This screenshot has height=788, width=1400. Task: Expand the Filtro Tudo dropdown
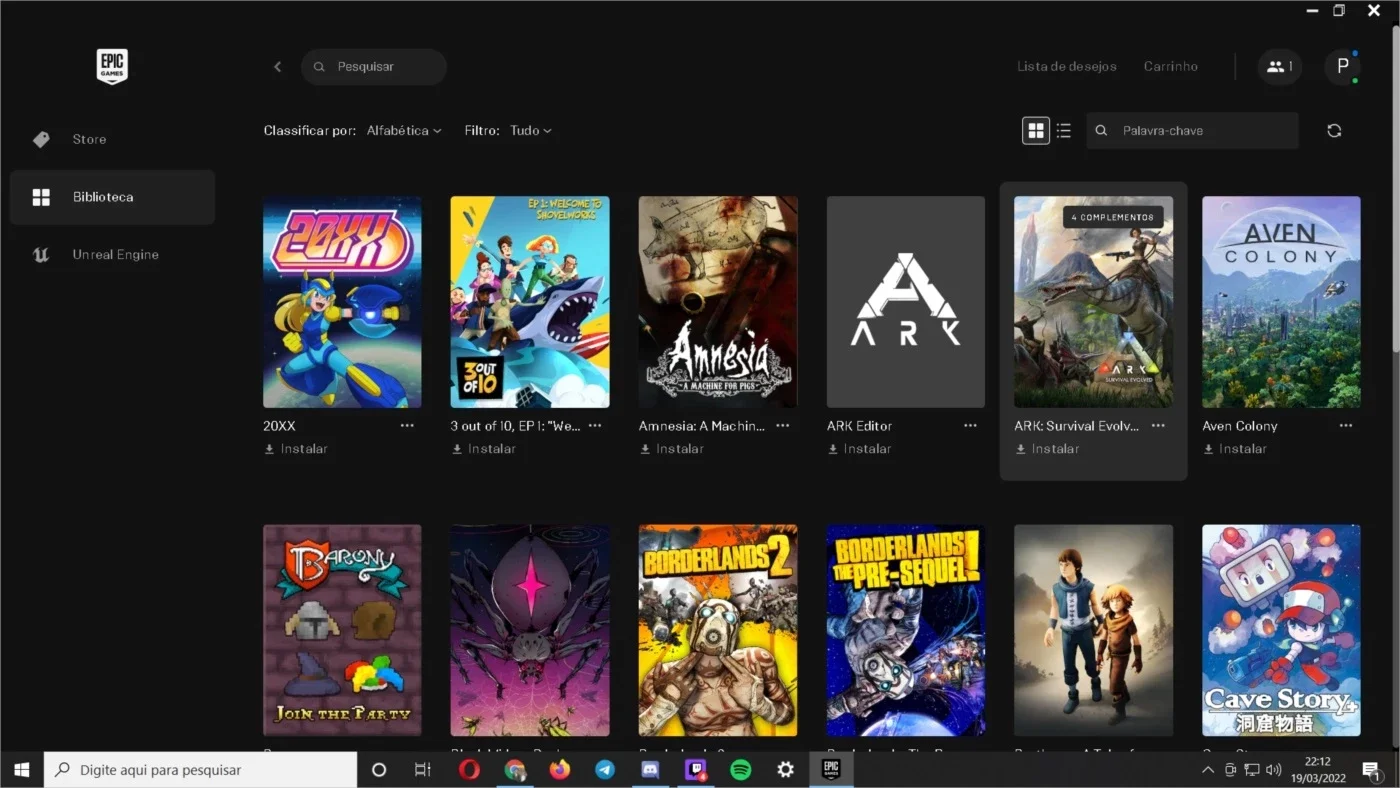(x=530, y=131)
